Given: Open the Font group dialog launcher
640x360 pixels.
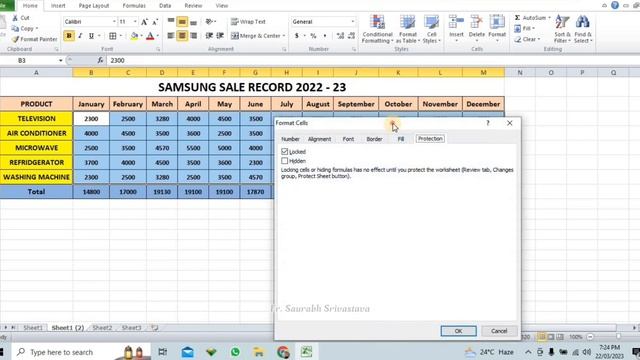Looking at the screenshot, I should click(x=158, y=49).
